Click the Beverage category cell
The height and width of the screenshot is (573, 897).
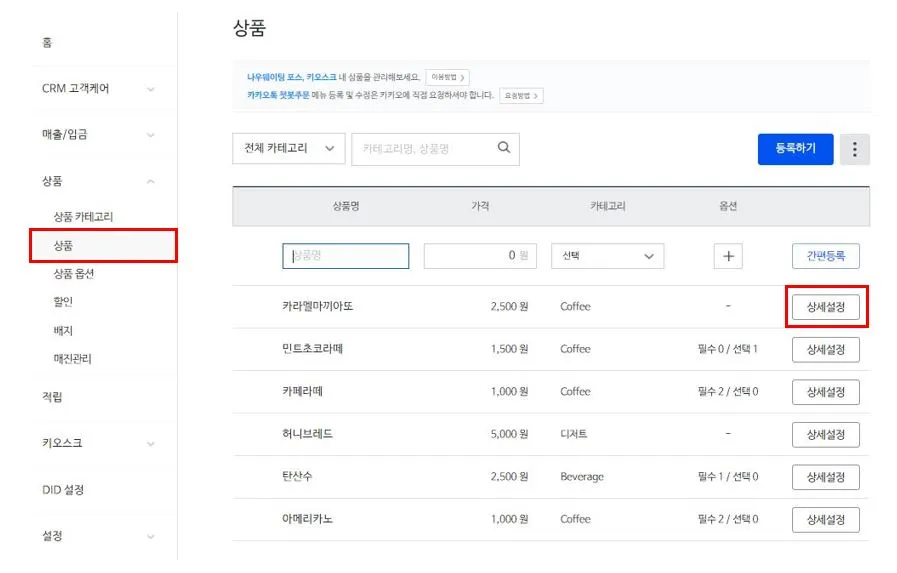[x=582, y=477]
